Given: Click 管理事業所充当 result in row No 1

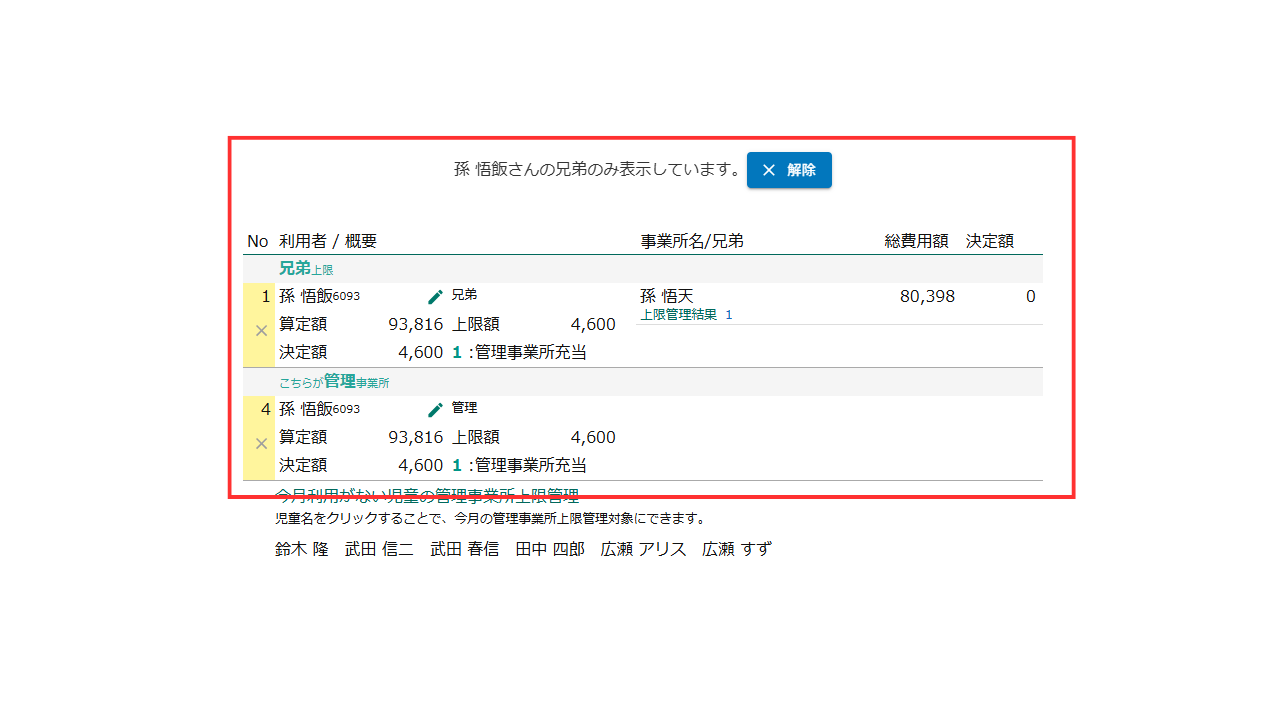Looking at the screenshot, I should point(530,352).
